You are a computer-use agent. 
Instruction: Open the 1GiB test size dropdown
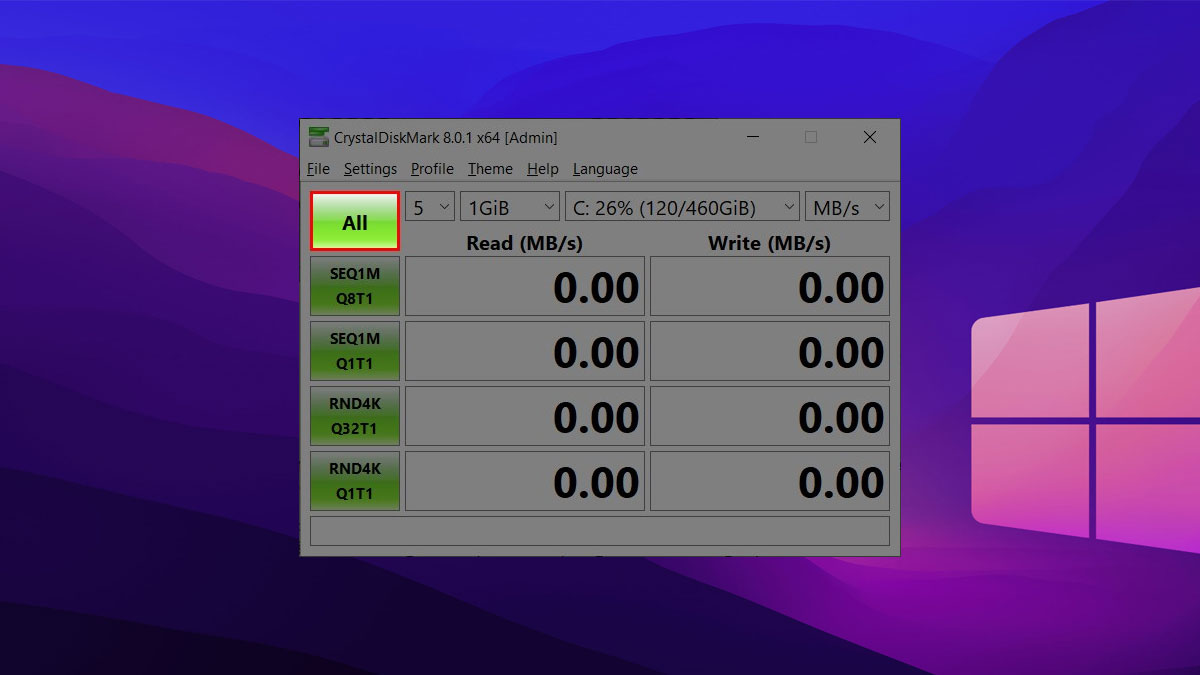510,207
